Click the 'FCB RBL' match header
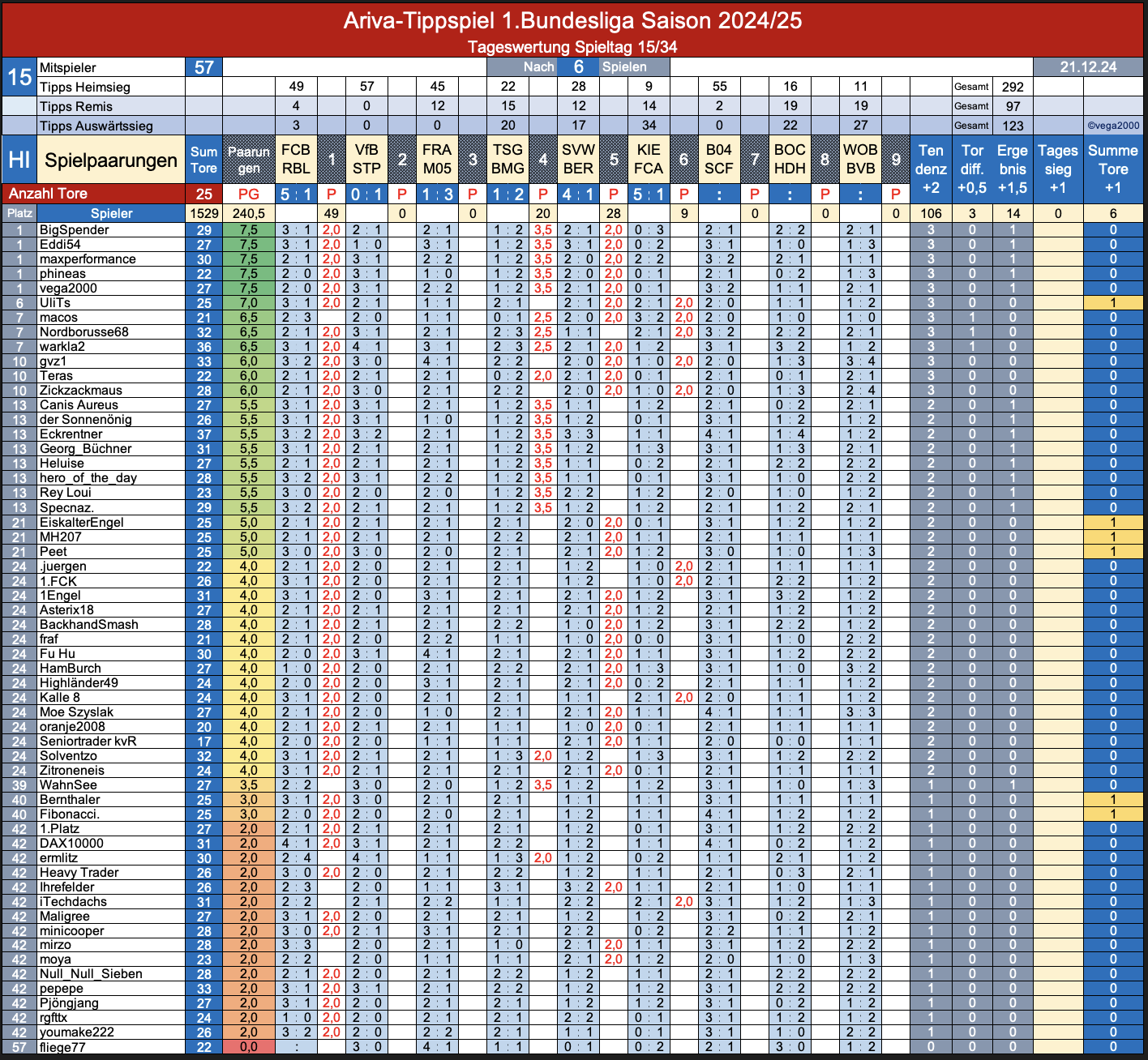1148x1060 pixels. [x=296, y=160]
